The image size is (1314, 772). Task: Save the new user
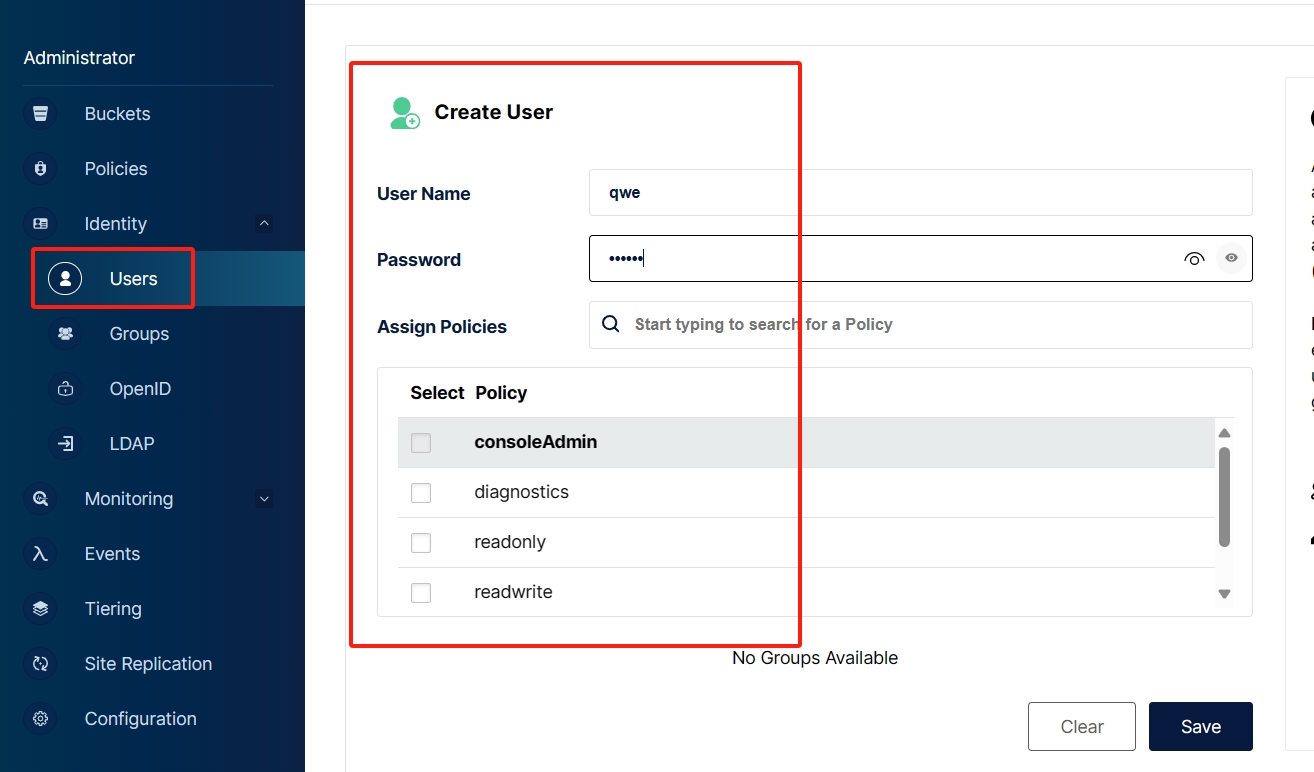pos(1200,727)
